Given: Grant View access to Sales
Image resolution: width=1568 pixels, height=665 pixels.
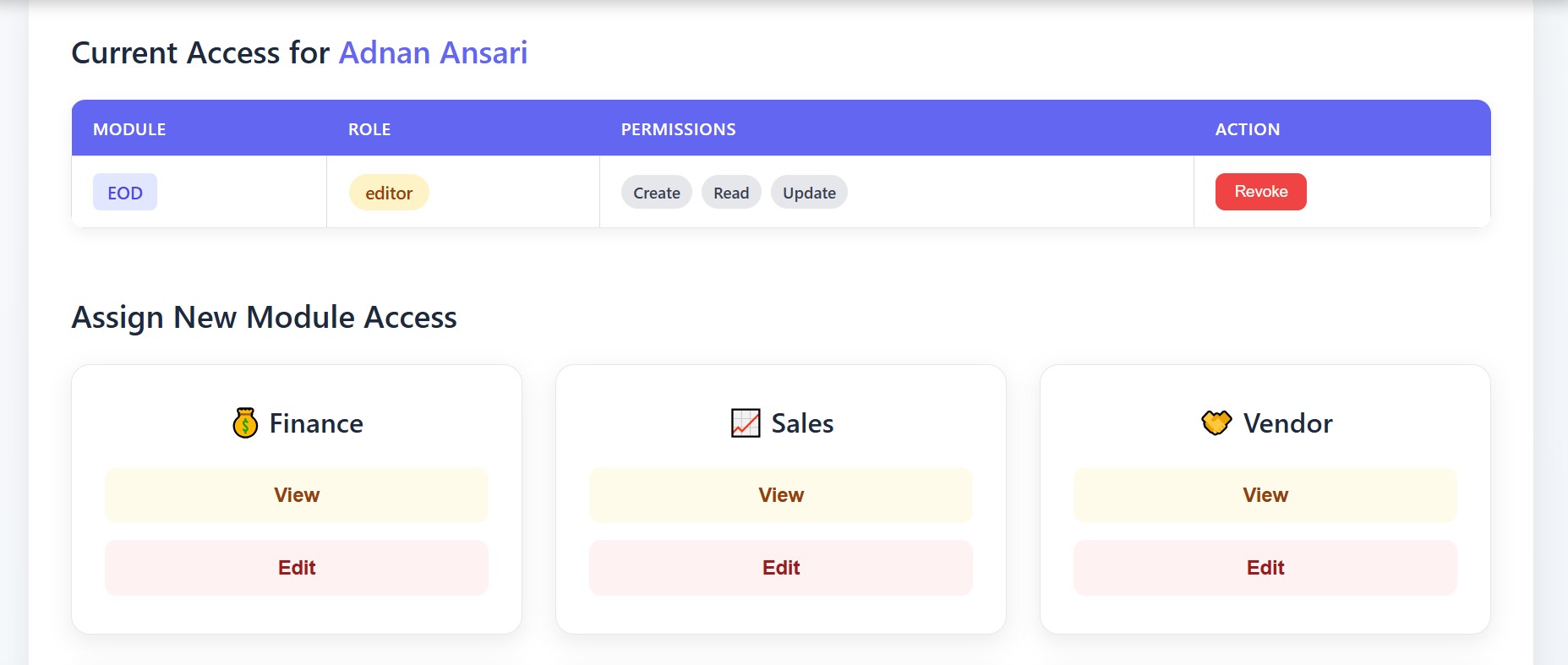Looking at the screenshot, I should tap(781, 495).
